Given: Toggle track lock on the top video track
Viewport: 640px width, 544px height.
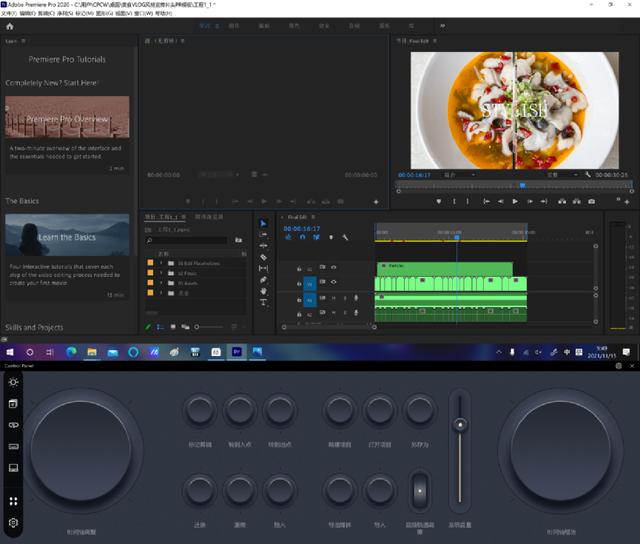Looking at the screenshot, I should (299, 268).
